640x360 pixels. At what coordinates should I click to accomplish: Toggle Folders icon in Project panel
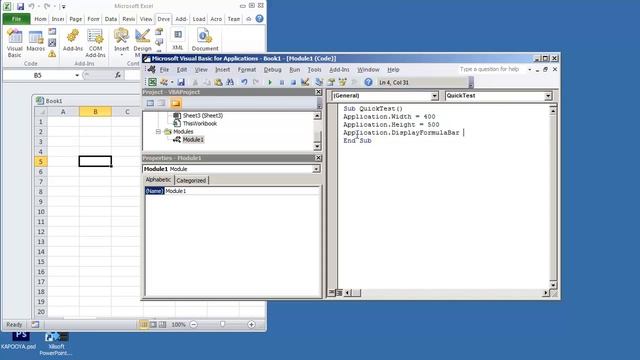pos(176,103)
